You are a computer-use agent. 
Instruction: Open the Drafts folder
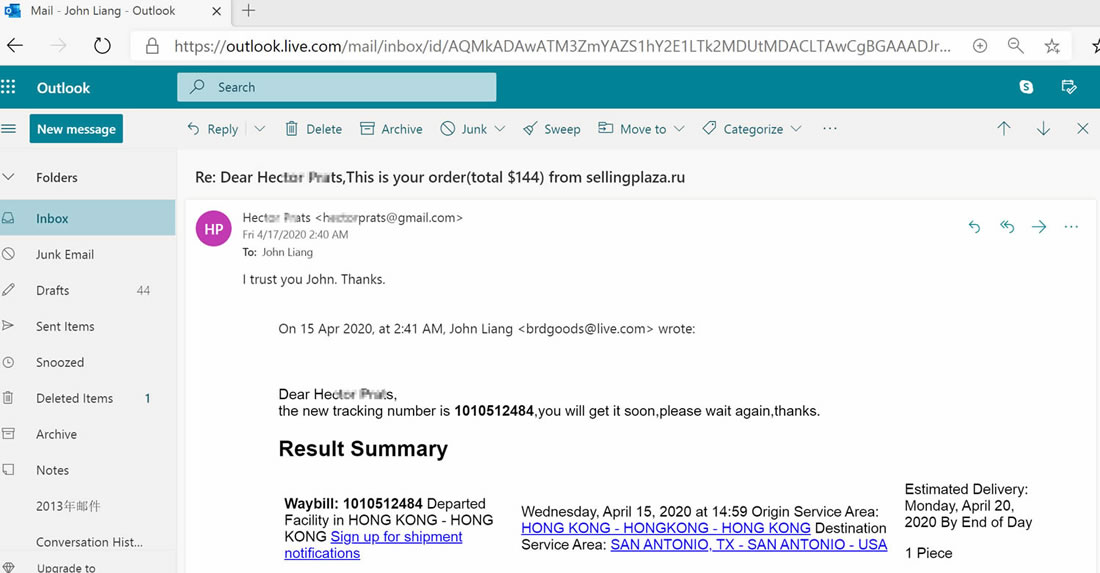[53, 290]
